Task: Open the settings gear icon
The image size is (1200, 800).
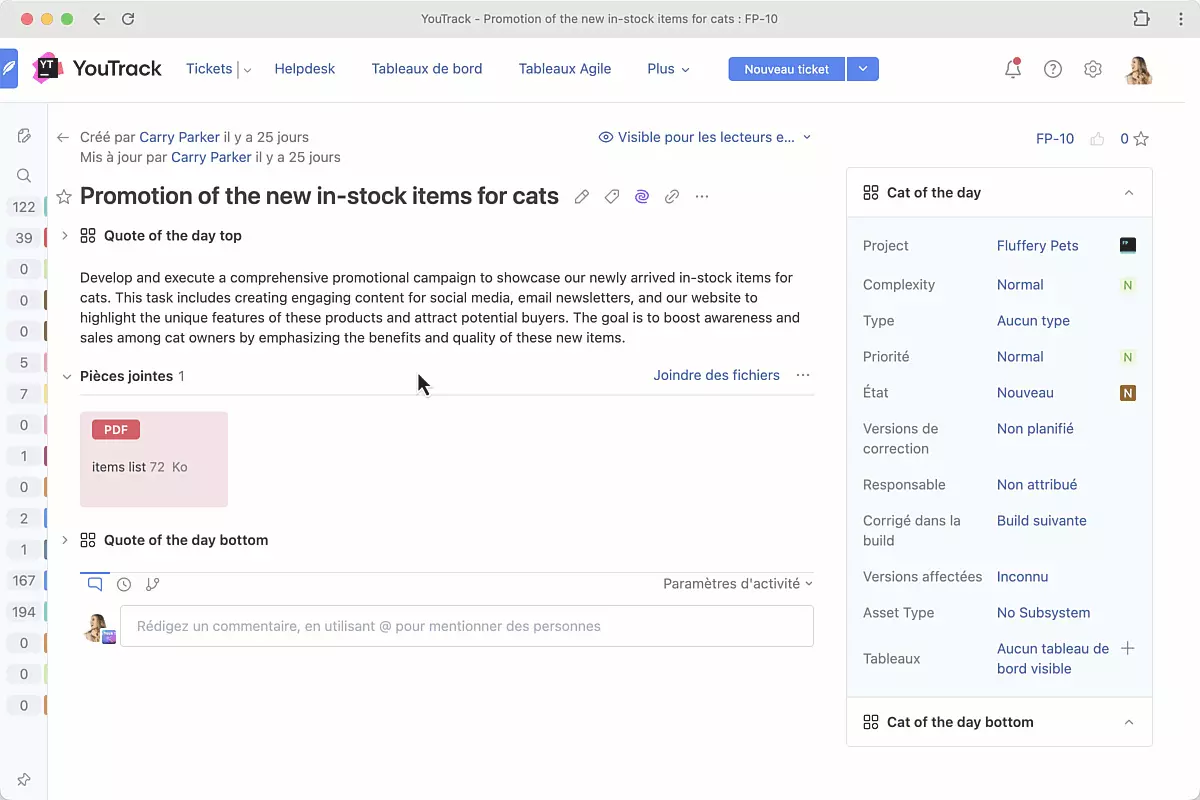Action: [1093, 69]
